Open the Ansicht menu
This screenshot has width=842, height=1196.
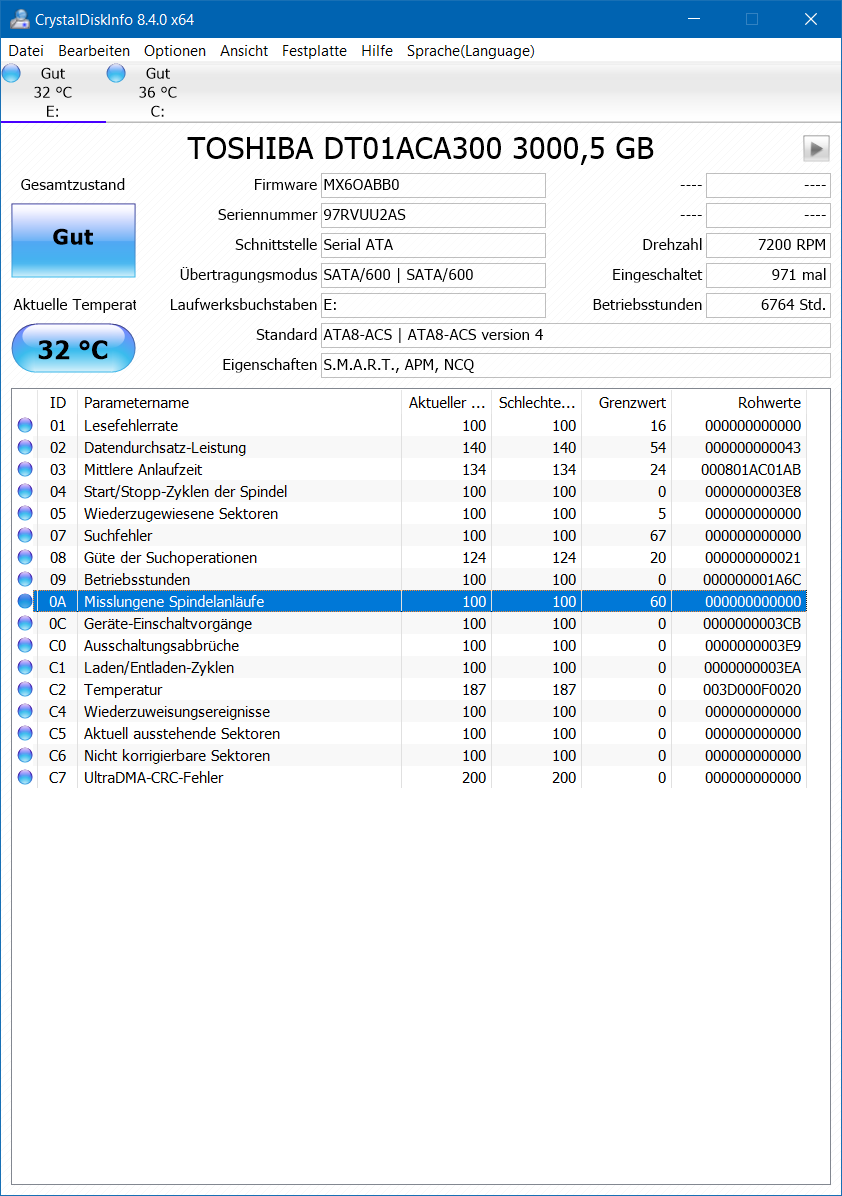click(x=244, y=50)
